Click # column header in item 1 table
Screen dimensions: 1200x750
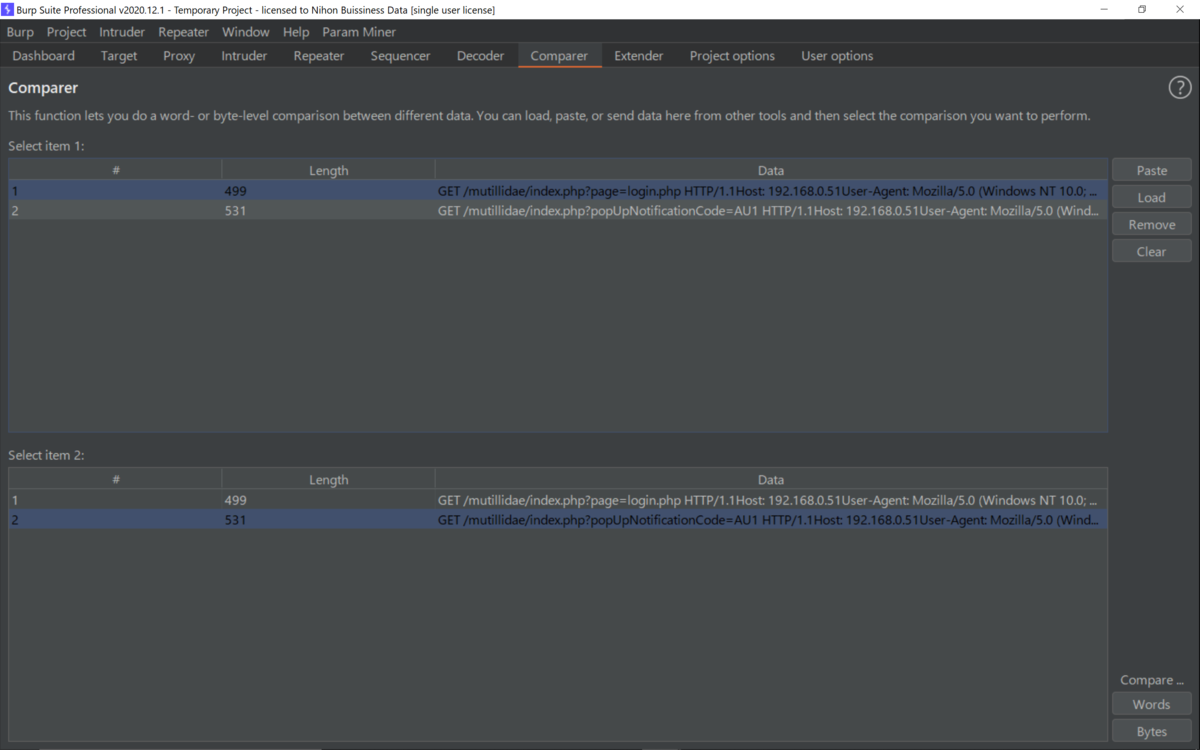click(115, 170)
